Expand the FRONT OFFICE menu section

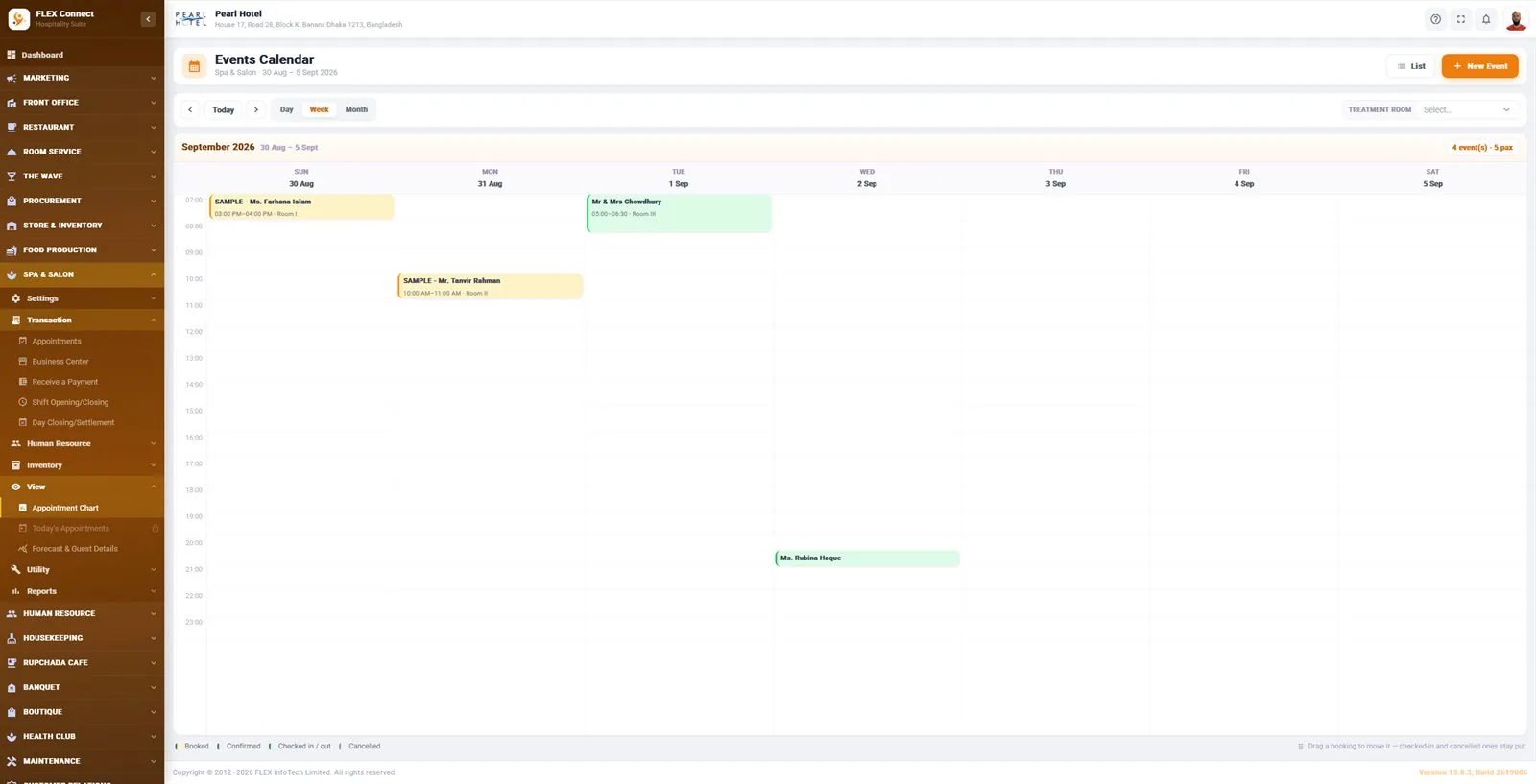pyautogui.click(x=82, y=103)
